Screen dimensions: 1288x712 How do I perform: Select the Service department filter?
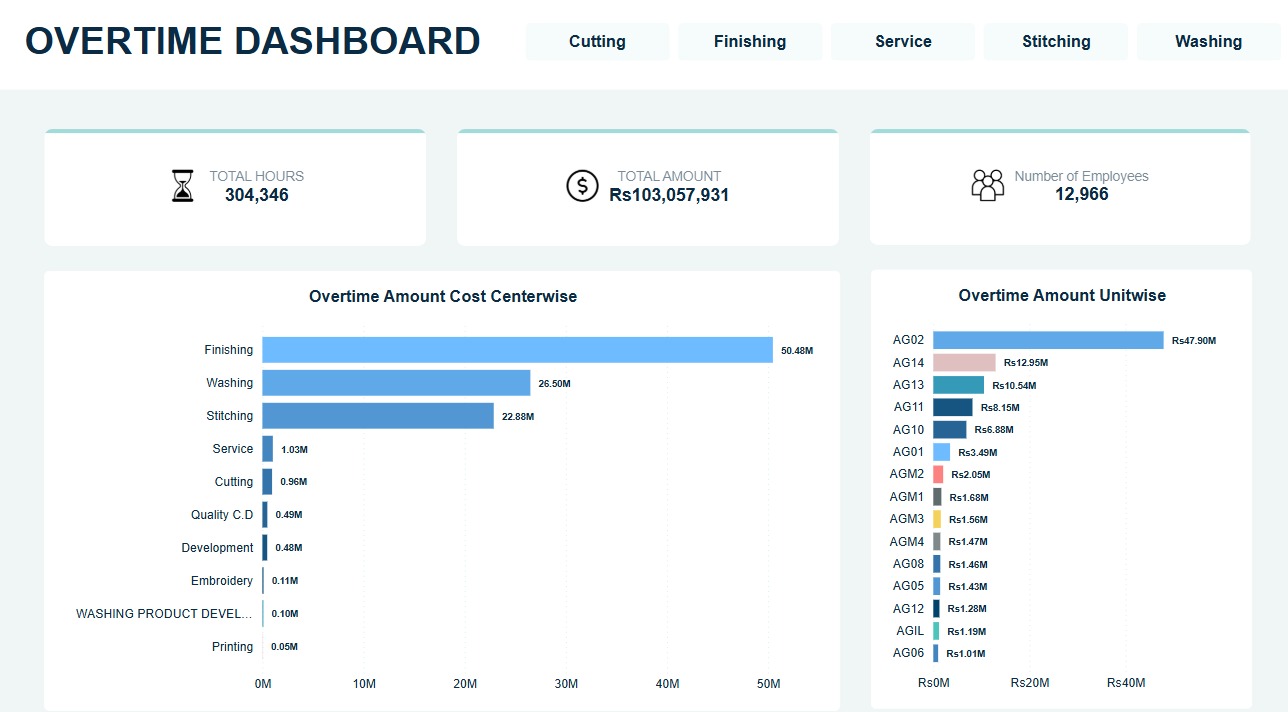click(x=902, y=41)
